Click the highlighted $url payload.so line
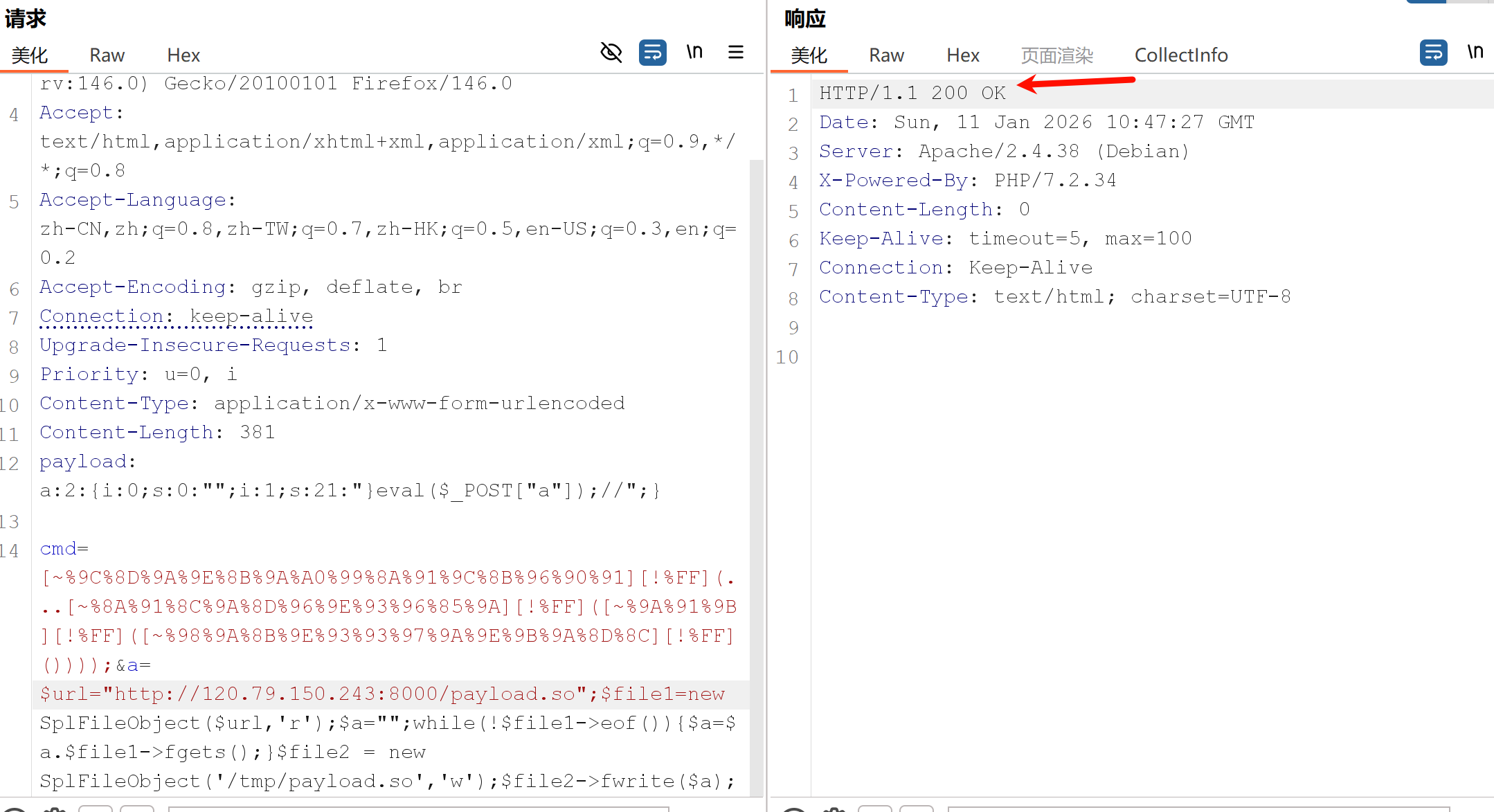The image size is (1494, 812). point(382,694)
